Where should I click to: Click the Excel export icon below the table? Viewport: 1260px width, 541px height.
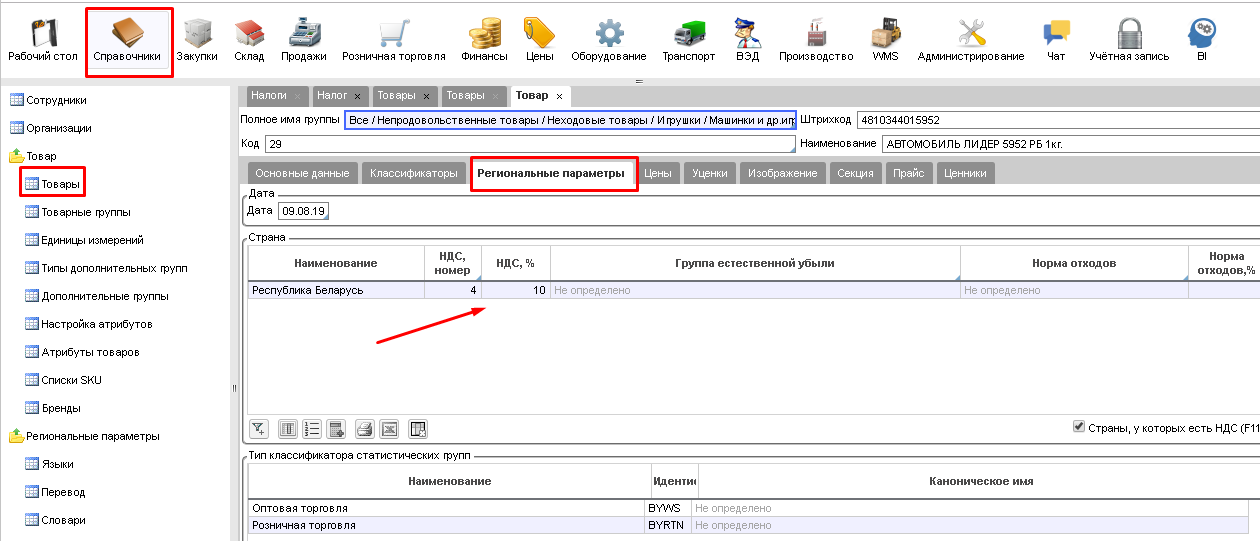pos(390,429)
